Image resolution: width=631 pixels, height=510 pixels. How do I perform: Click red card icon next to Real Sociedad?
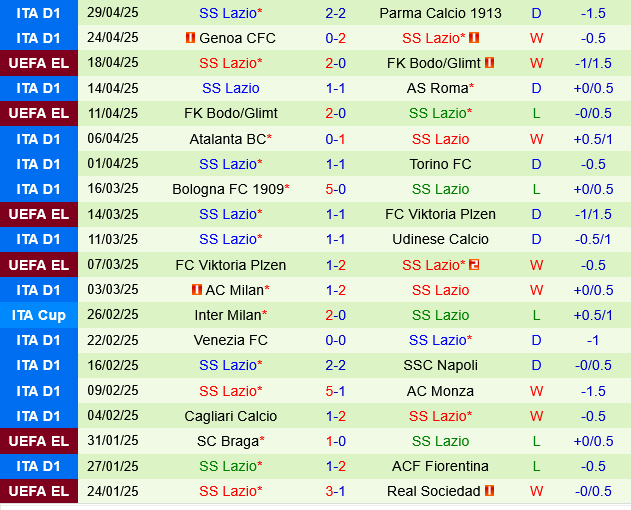[x=490, y=491]
